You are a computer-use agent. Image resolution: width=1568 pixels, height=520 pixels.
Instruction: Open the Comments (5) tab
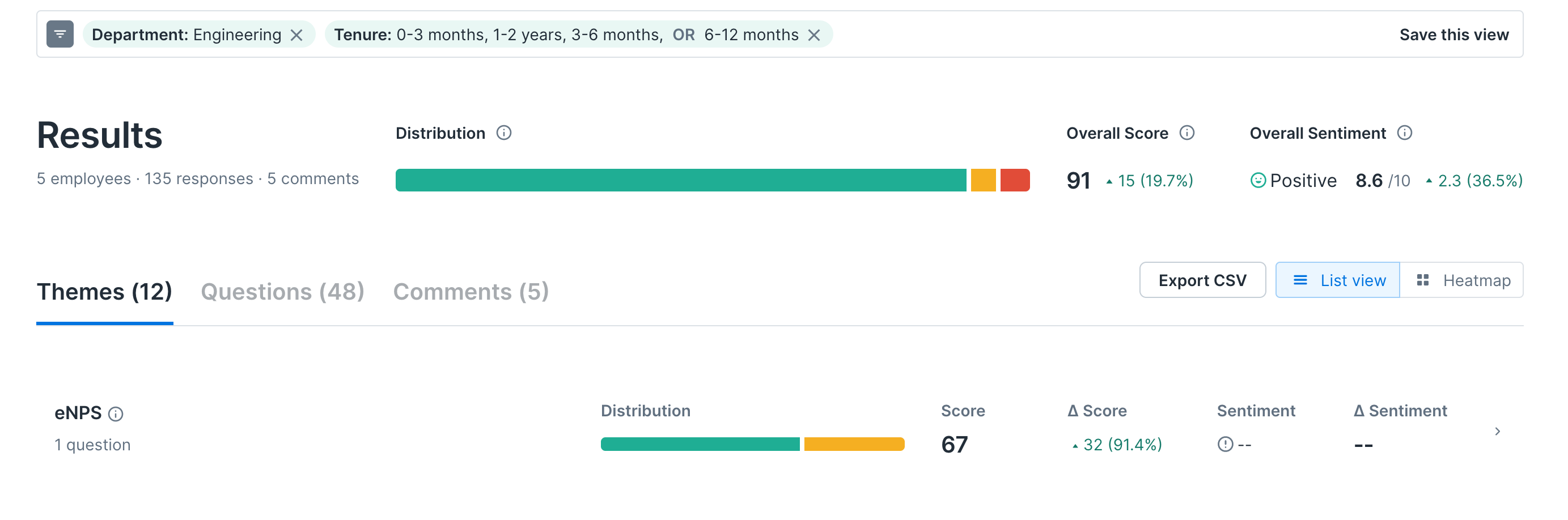[471, 292]
